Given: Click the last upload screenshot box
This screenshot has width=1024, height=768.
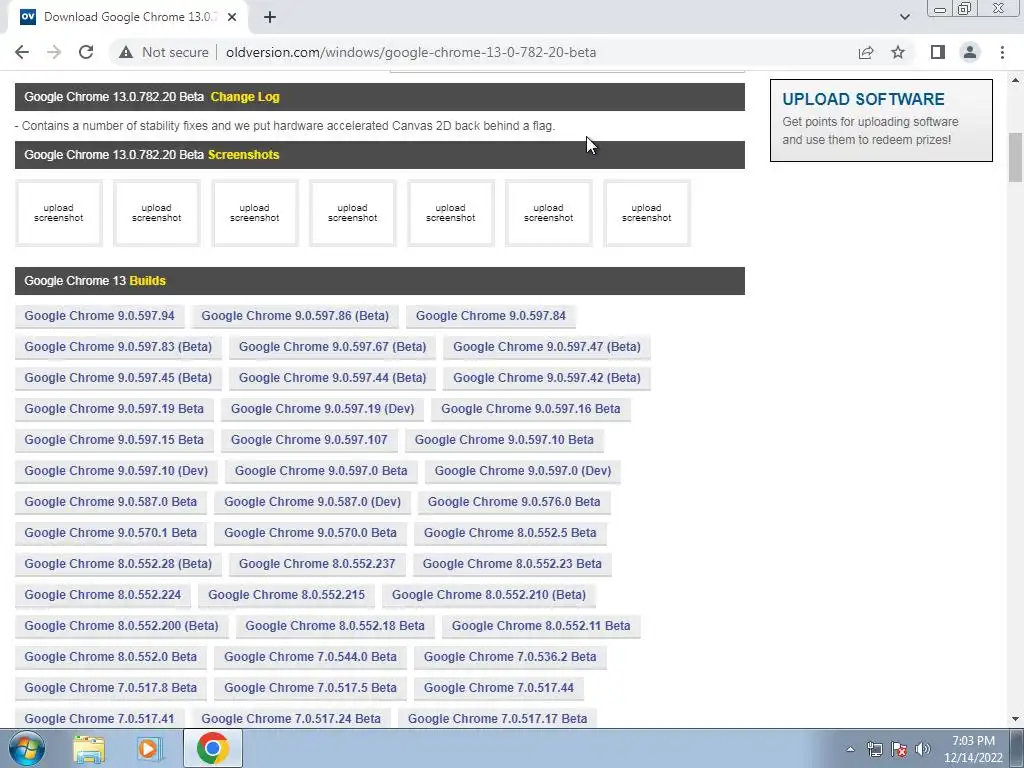Looking at the screenshot, I should [x=647, y=213].
